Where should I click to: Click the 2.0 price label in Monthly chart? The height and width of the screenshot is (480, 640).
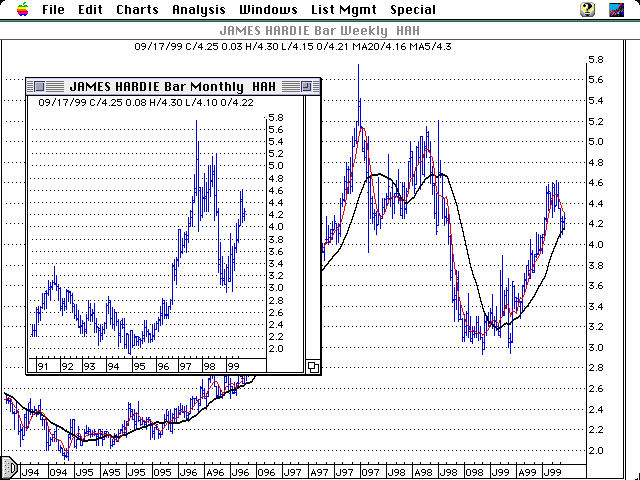point(276,349)
